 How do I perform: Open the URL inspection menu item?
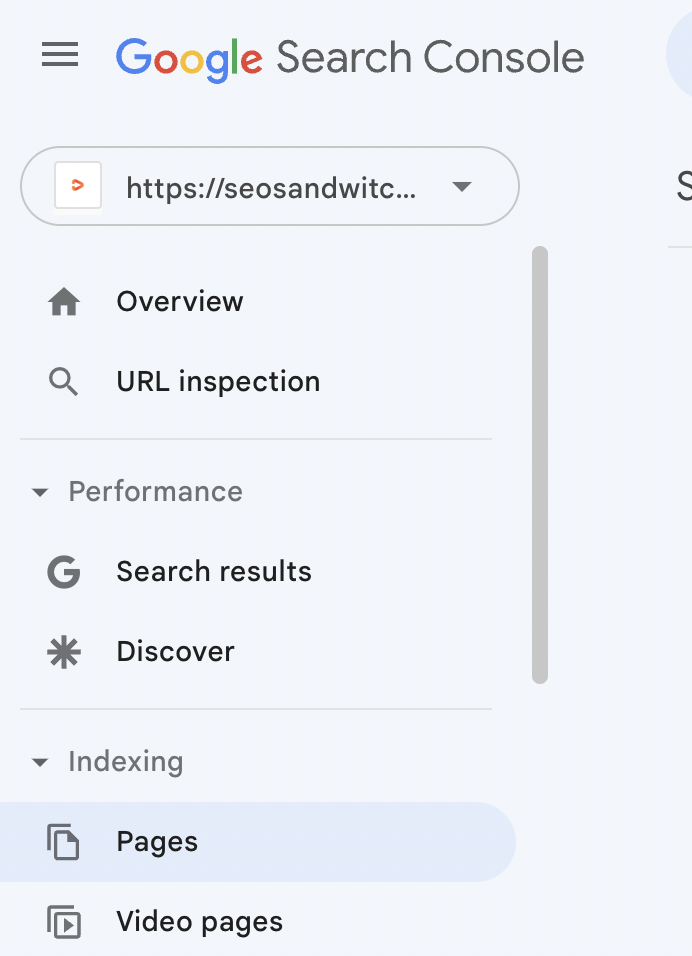pos(218,382)
